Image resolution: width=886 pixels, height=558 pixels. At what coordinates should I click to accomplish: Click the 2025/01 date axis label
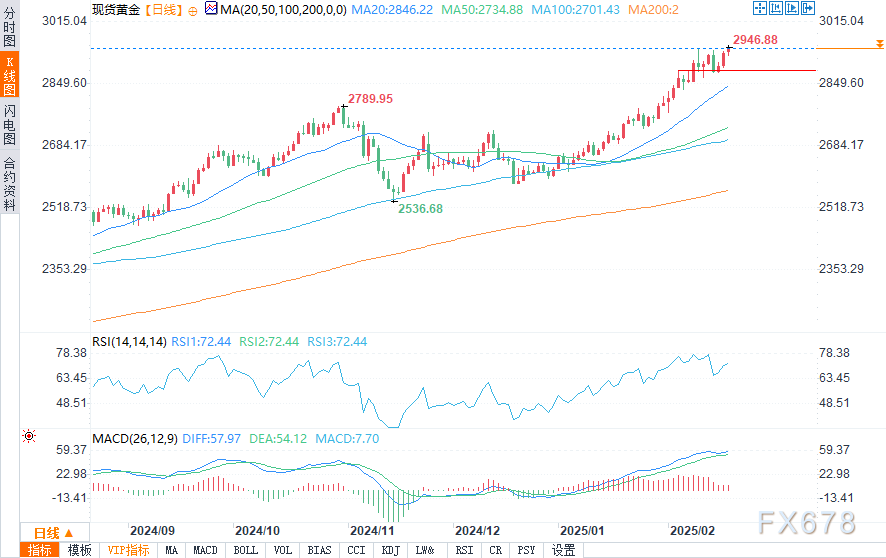(x=582, y=531)
